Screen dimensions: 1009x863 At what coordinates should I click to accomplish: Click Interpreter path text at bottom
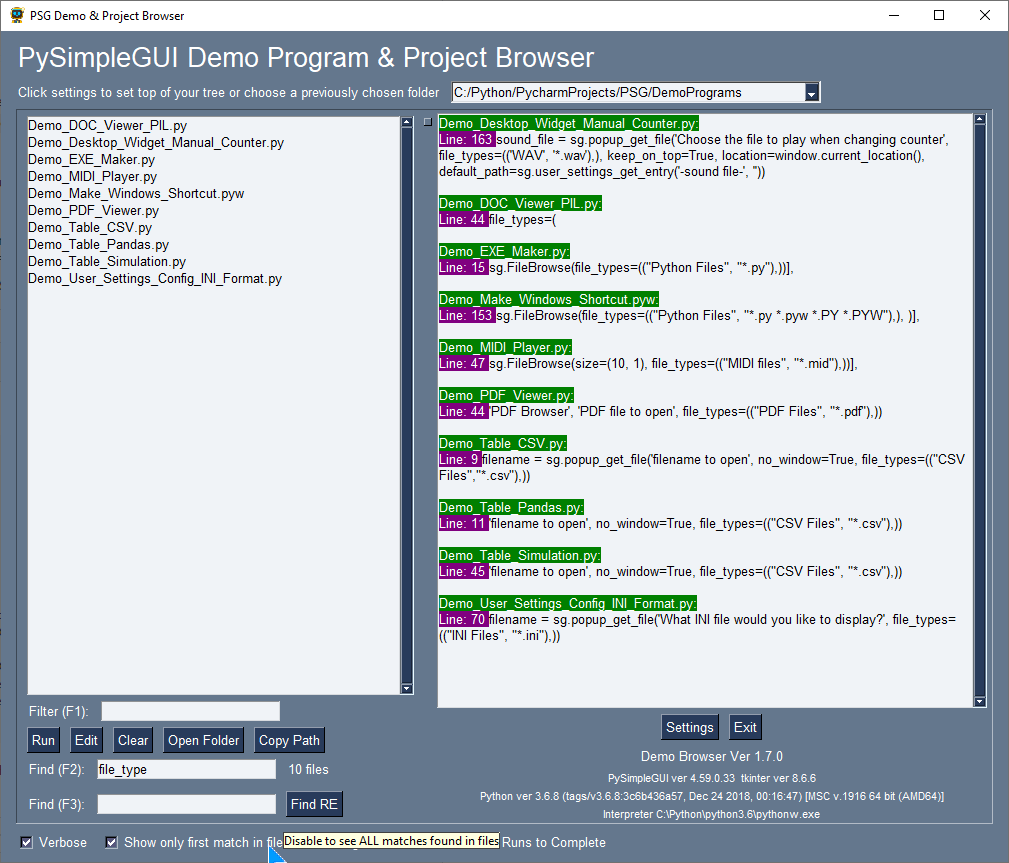coord(711,814)
